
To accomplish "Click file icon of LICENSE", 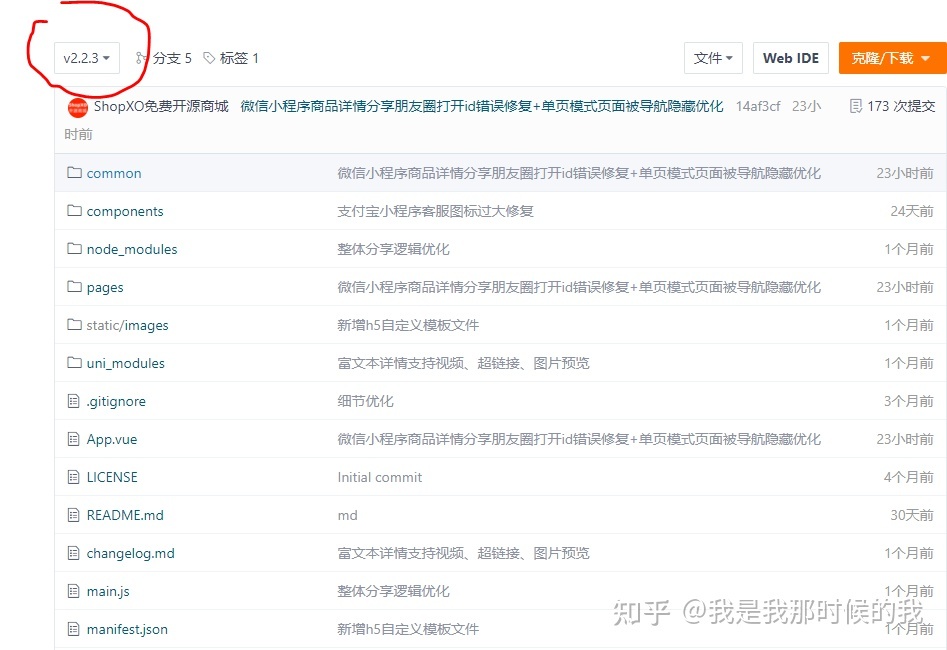I will 74,477.
